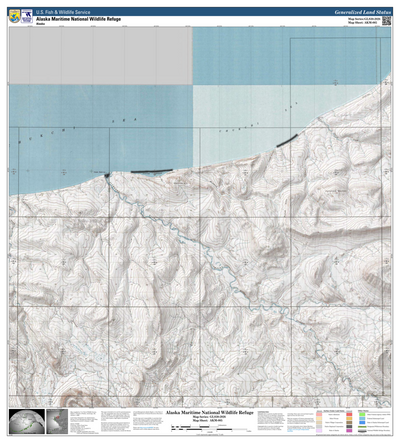Pick the orange legend swatch
This screenshot has height=443, width=400.
click(349, 418)
